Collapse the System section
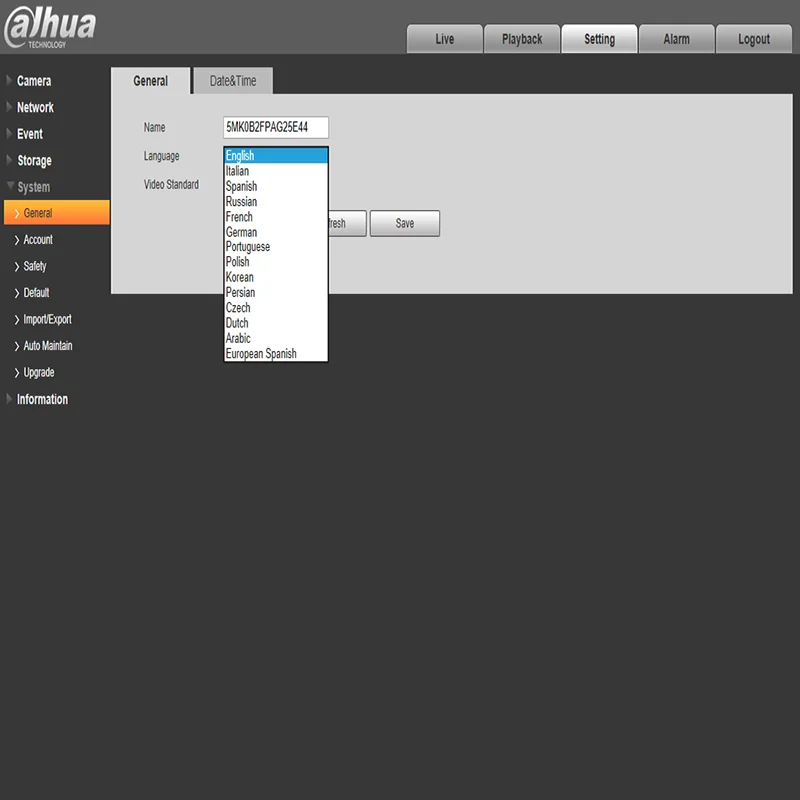 (x=34, y=187)
